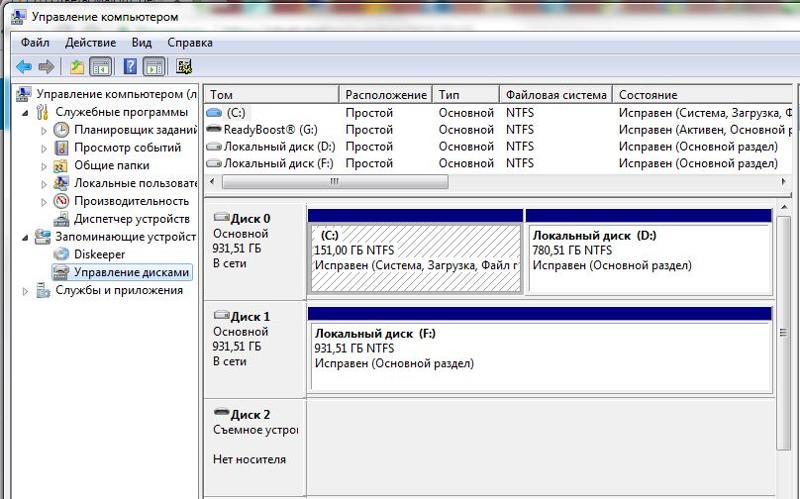Click the Локальный диск (F:) list icon
Image resolution: width=800 pixels, height=499 pixels.
tap(214, 164)
